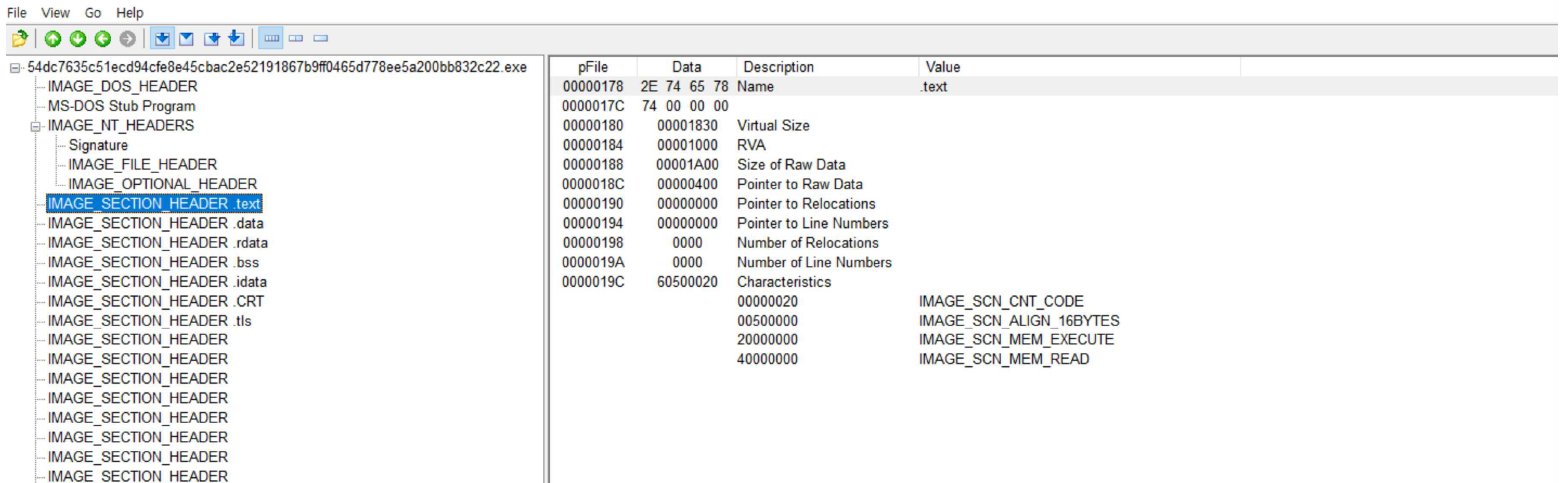Click the open file folder icon

[x=18, y=39]
